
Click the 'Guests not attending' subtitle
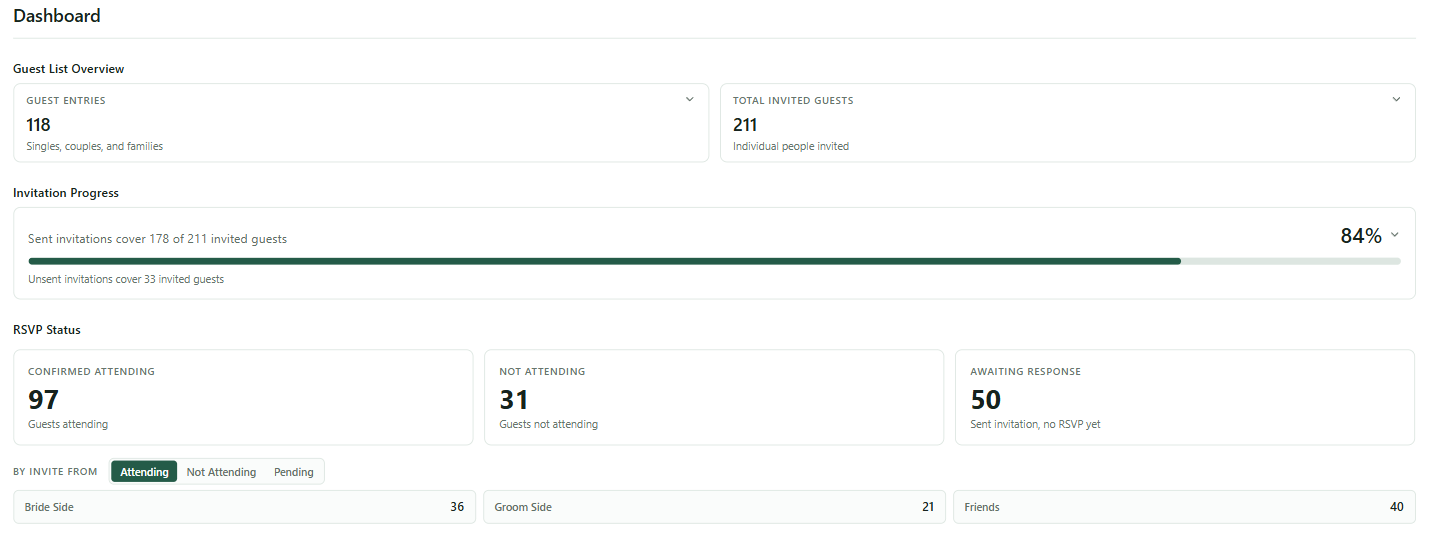pyautogui.click(x=549, y=424)
